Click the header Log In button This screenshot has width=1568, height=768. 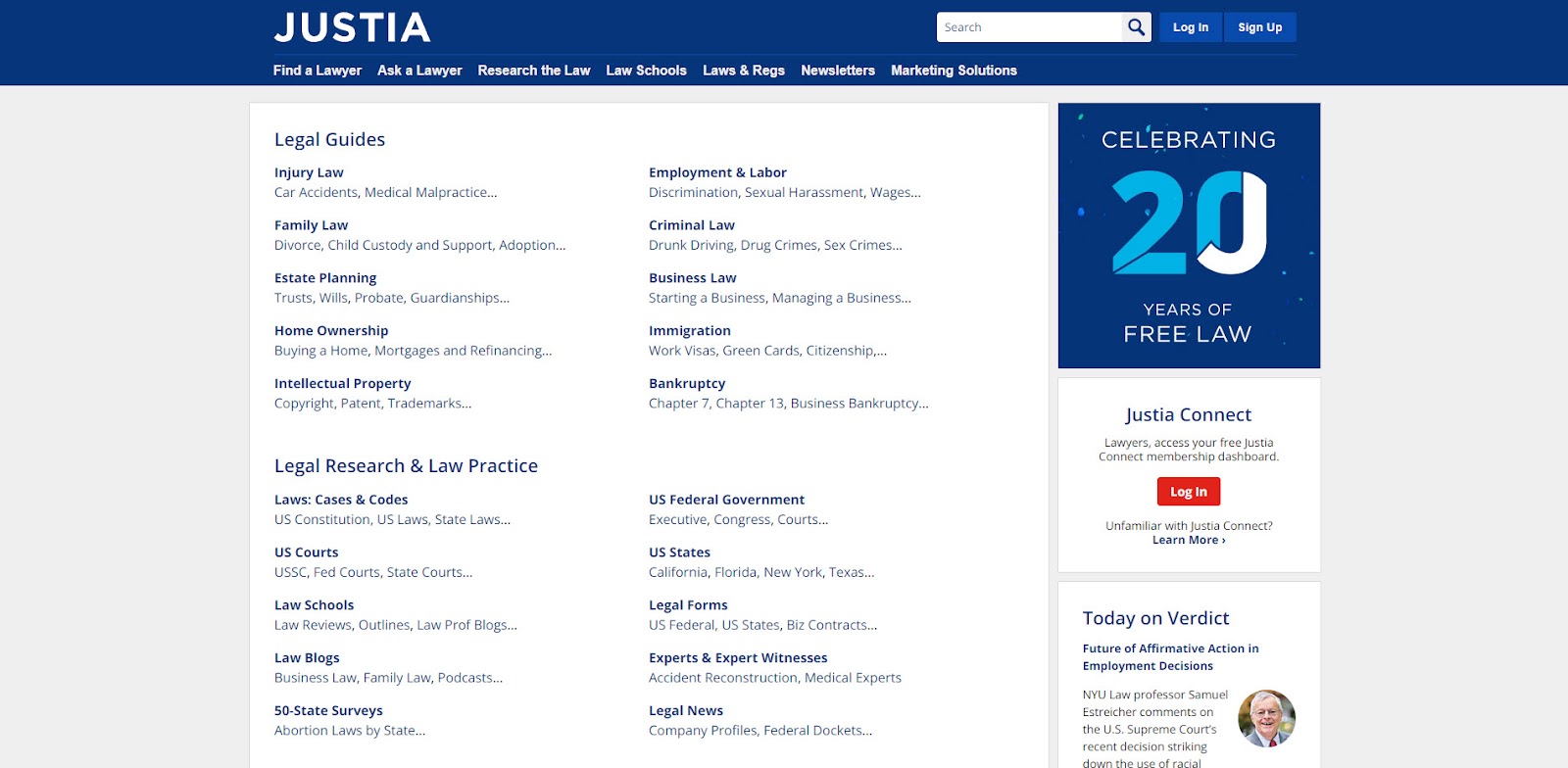click(1191, 27)
